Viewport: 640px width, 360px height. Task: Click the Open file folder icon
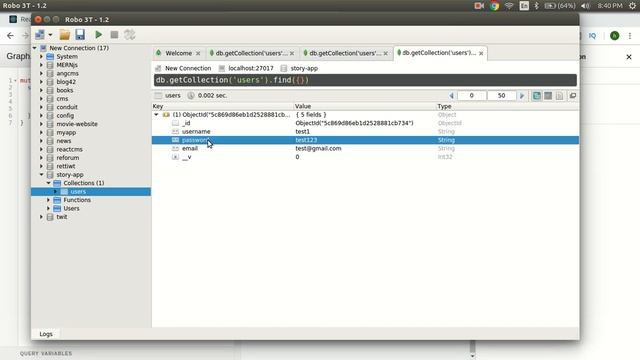[x=64, y=35]
